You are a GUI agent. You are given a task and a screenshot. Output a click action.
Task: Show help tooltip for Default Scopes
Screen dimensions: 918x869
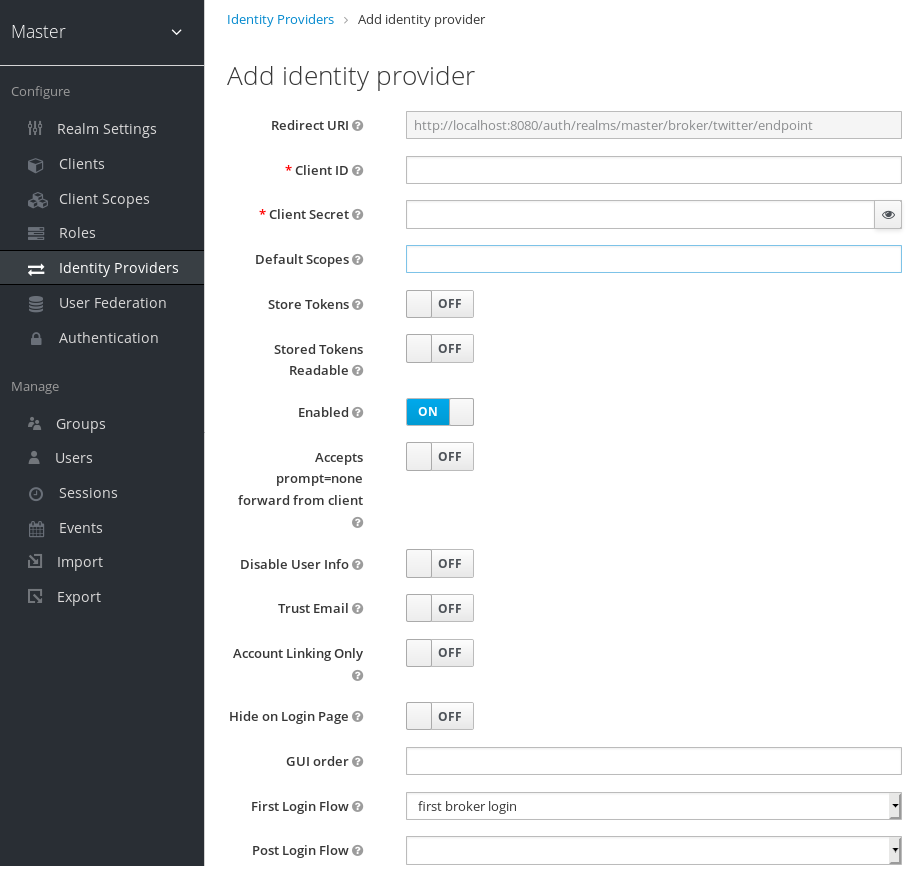pos(358,259)
